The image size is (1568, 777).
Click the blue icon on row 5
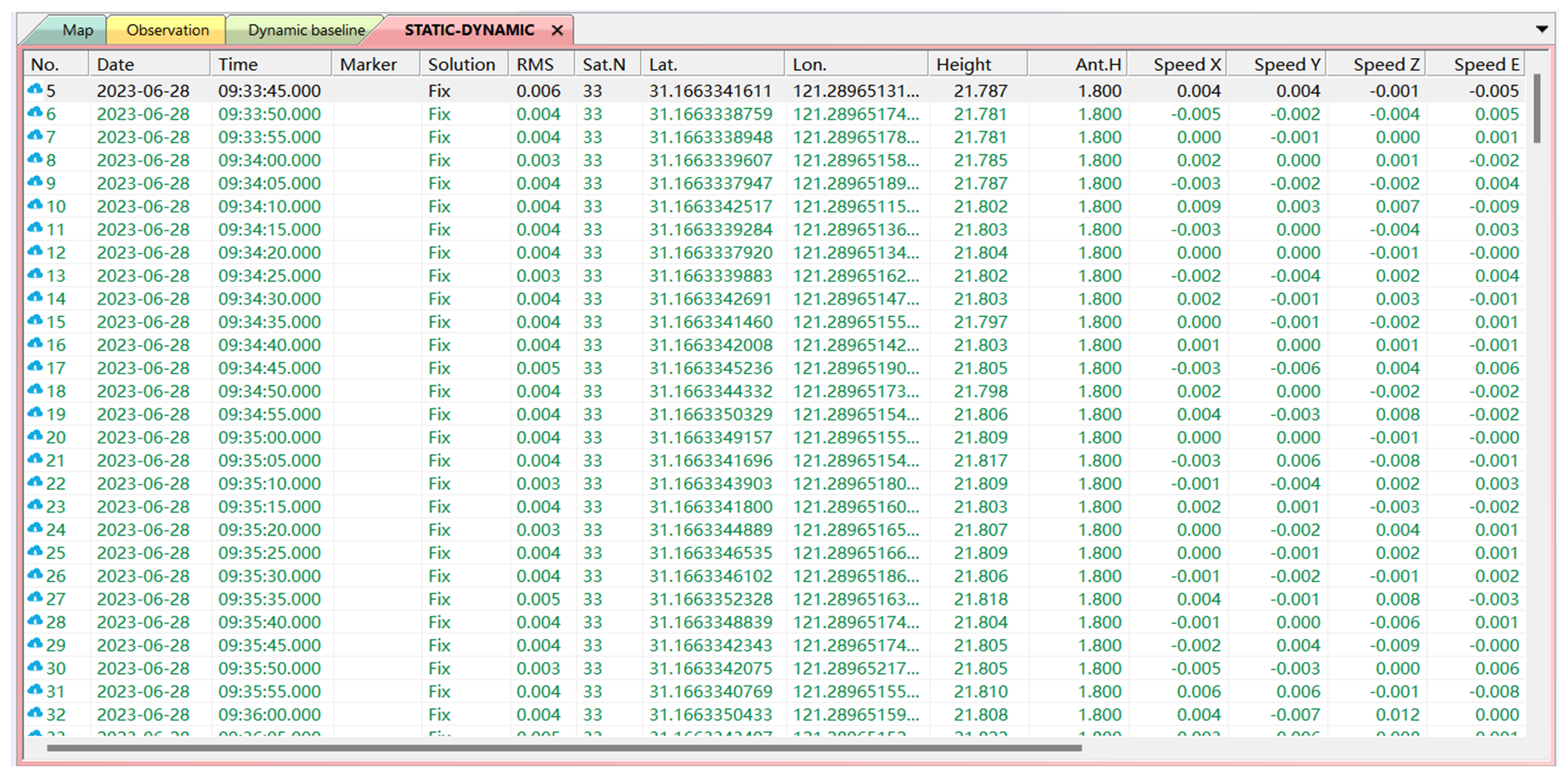pos(35,90)
